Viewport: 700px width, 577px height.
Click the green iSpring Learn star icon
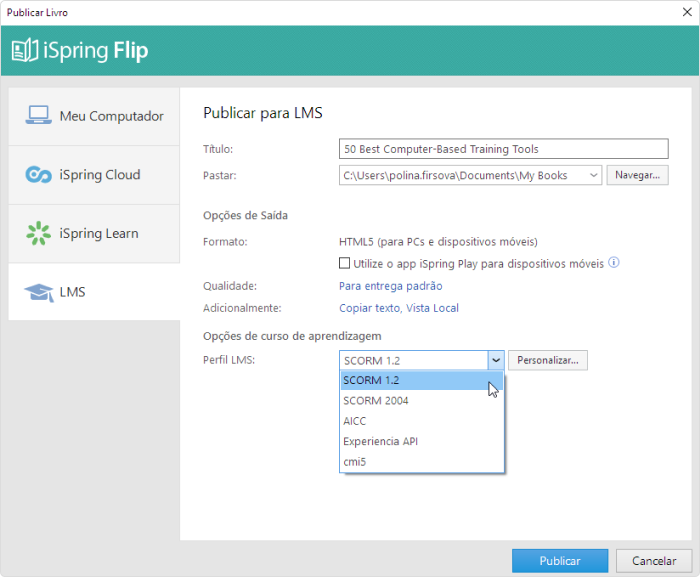(x=38, y=233)
